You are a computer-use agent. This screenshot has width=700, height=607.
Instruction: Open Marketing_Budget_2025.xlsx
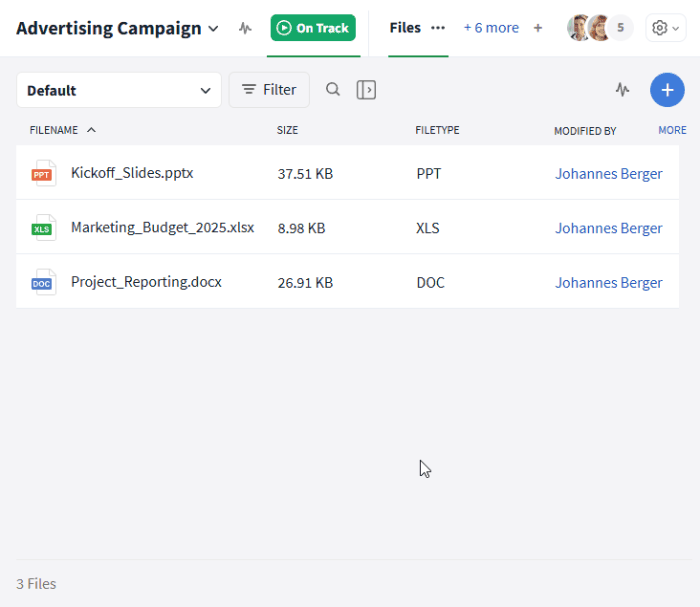click(x=162, y=227)
